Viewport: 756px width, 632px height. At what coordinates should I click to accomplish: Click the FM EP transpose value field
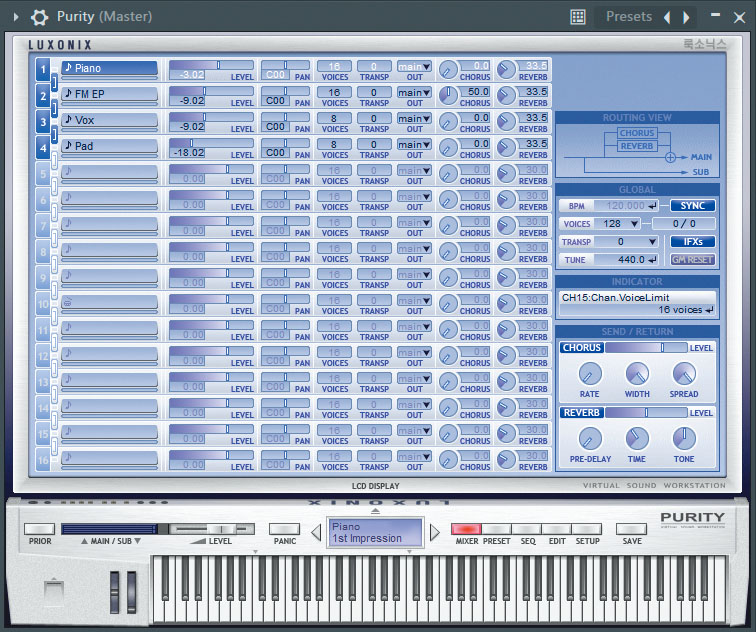point(374,92)
